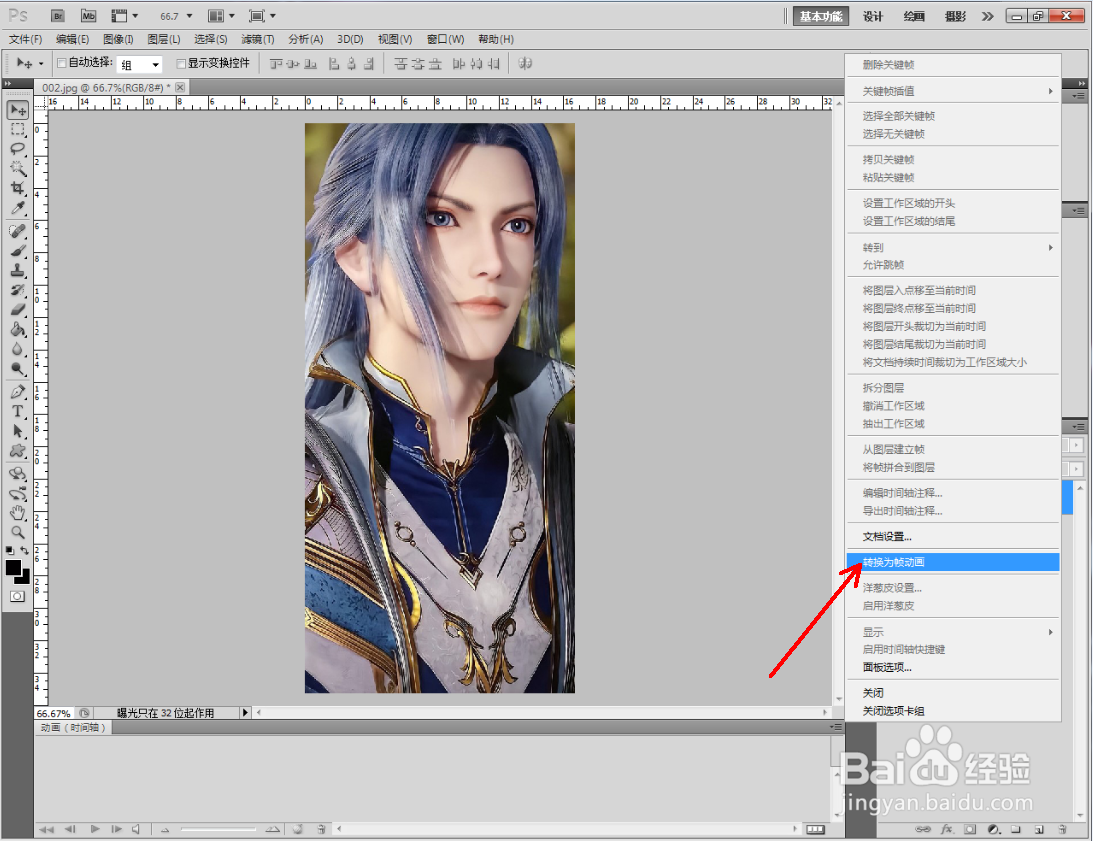Select the Zoom tool
Image resolution: width=1093 pixels, height=841 pixels.
tap(17, 533)
